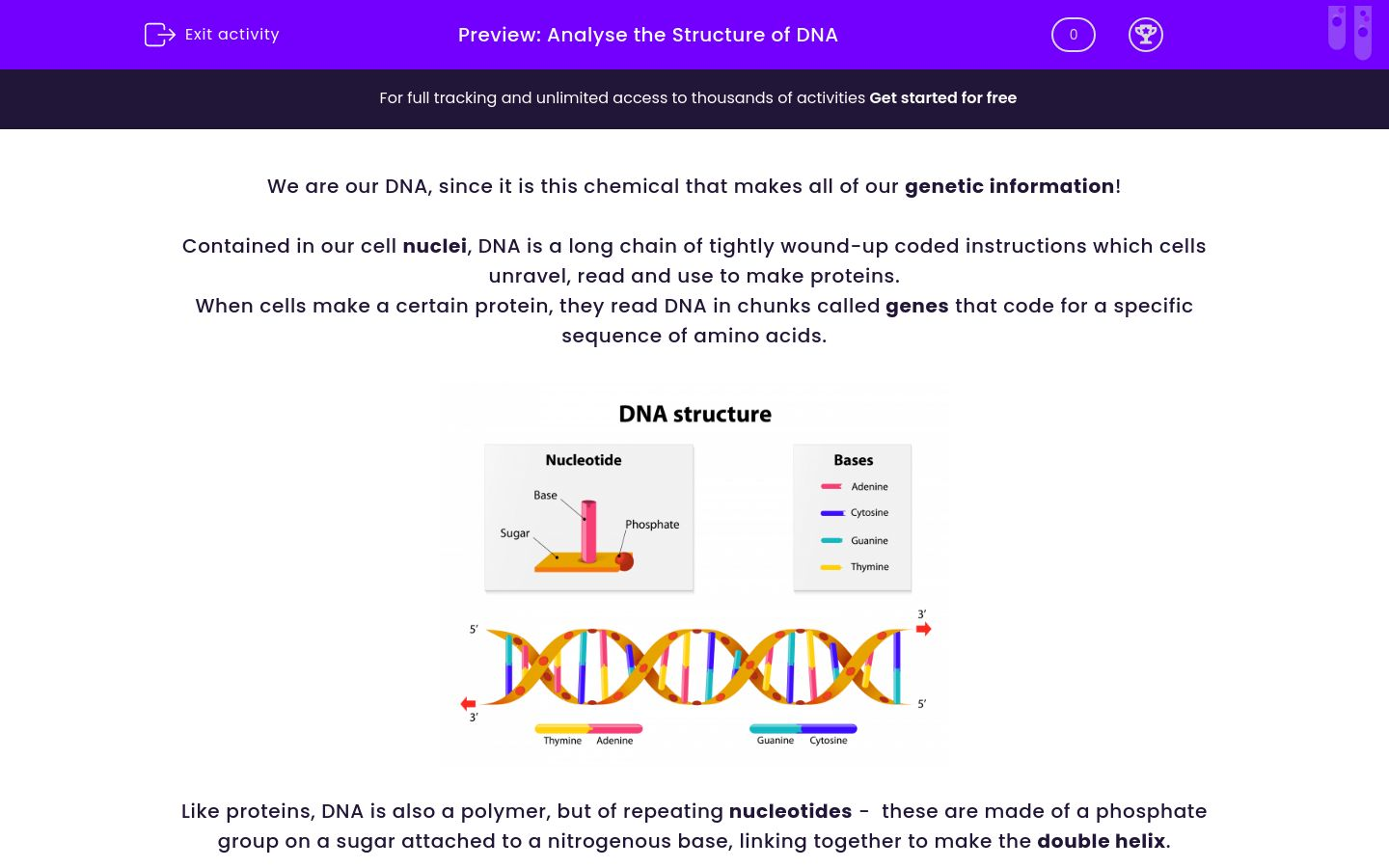This screenshot has width=1389, height=868.
Task: Click the pink base bar in the Nucleotide panel
Action: pyautogui.click(x=588, y=529)
